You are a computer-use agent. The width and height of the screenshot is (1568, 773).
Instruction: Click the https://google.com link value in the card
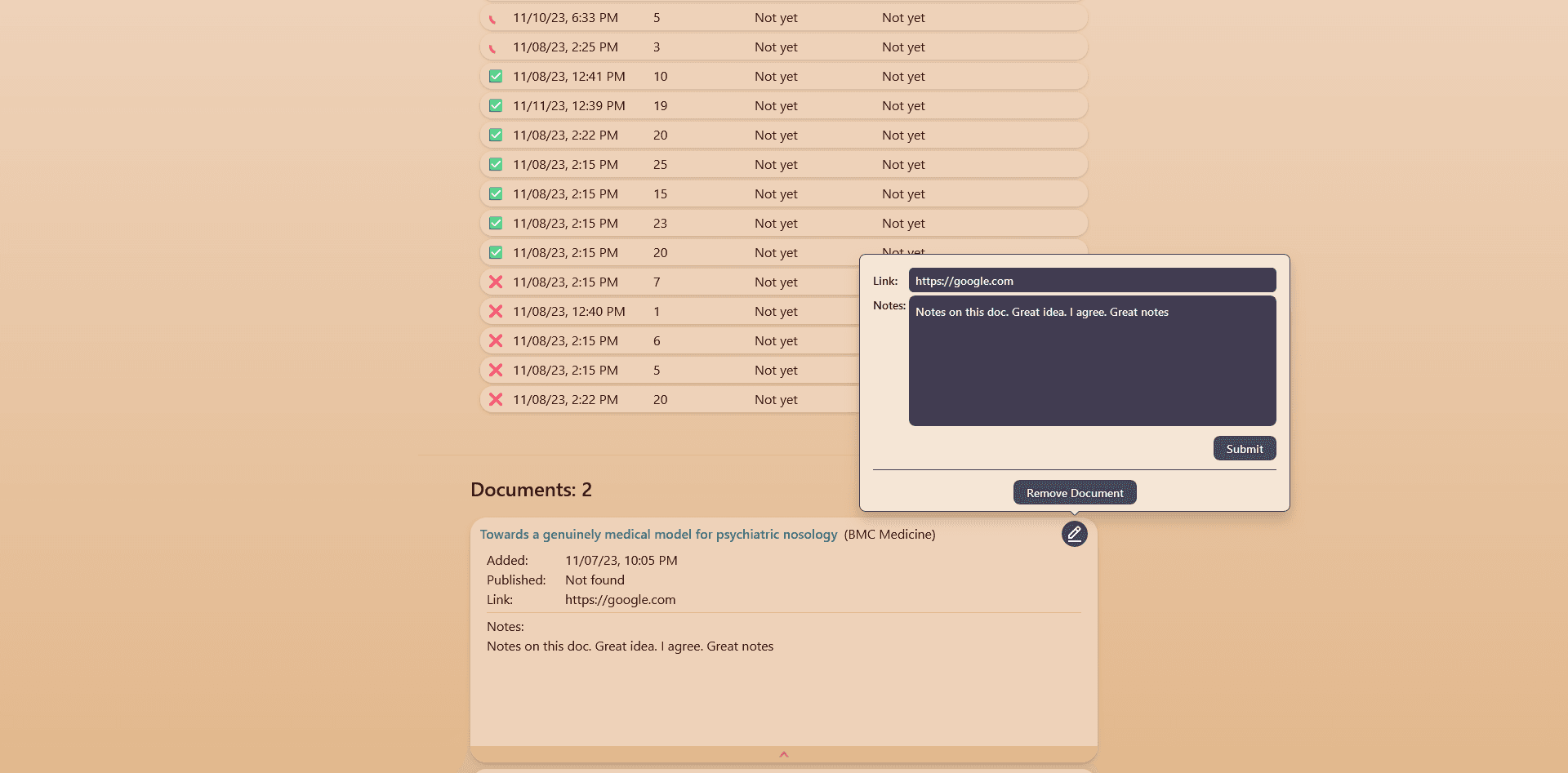click(620, 600)
